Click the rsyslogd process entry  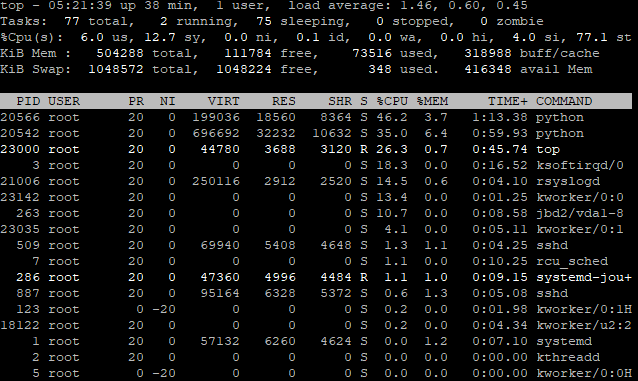pos(316,181)
